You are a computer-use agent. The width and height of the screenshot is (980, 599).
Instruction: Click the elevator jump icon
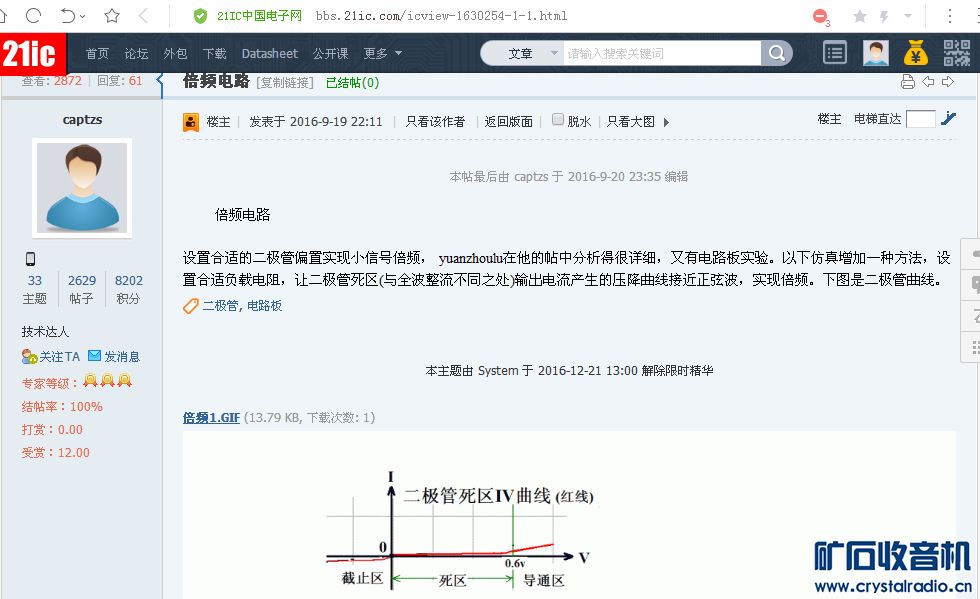click(x=948, y=118)
